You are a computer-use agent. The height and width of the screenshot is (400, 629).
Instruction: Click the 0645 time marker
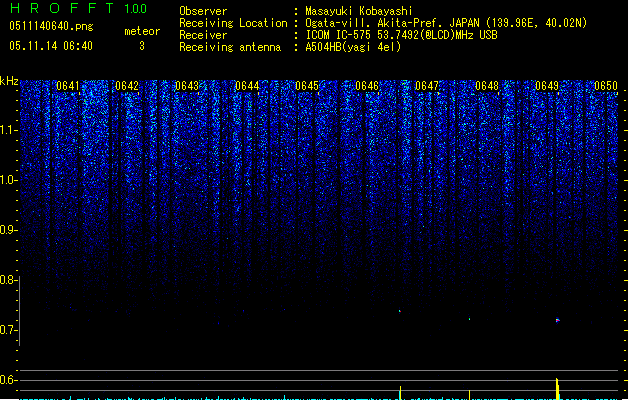307,86
